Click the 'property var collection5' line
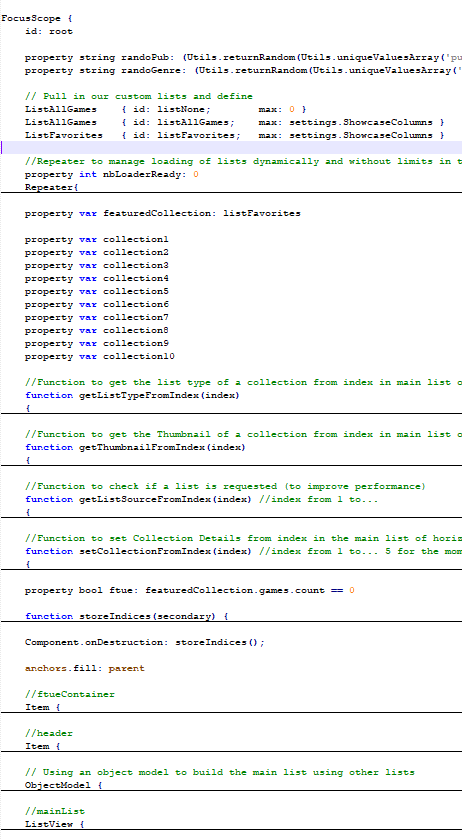The width and height of the screenshot is (462, 839). click(x=96, y=292)
